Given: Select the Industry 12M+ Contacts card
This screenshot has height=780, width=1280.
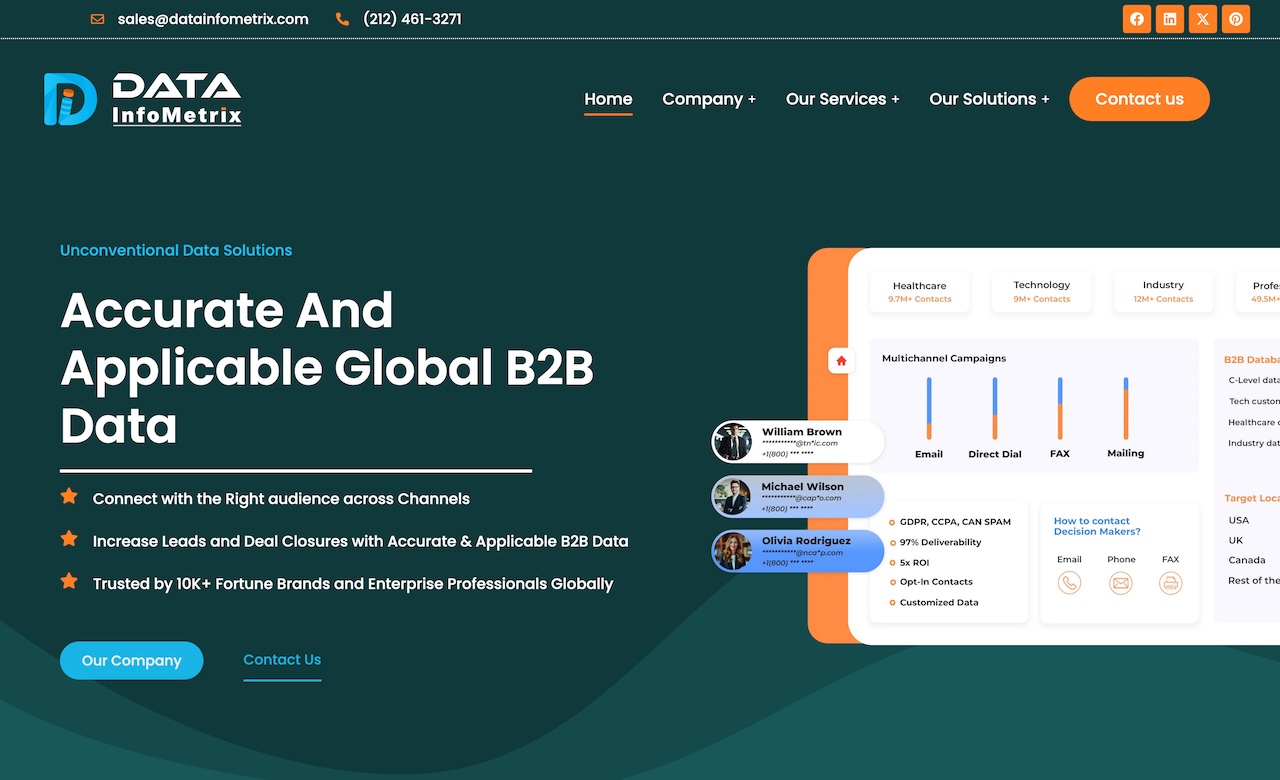Looking at the screenshot, I should pos(1163,292).
